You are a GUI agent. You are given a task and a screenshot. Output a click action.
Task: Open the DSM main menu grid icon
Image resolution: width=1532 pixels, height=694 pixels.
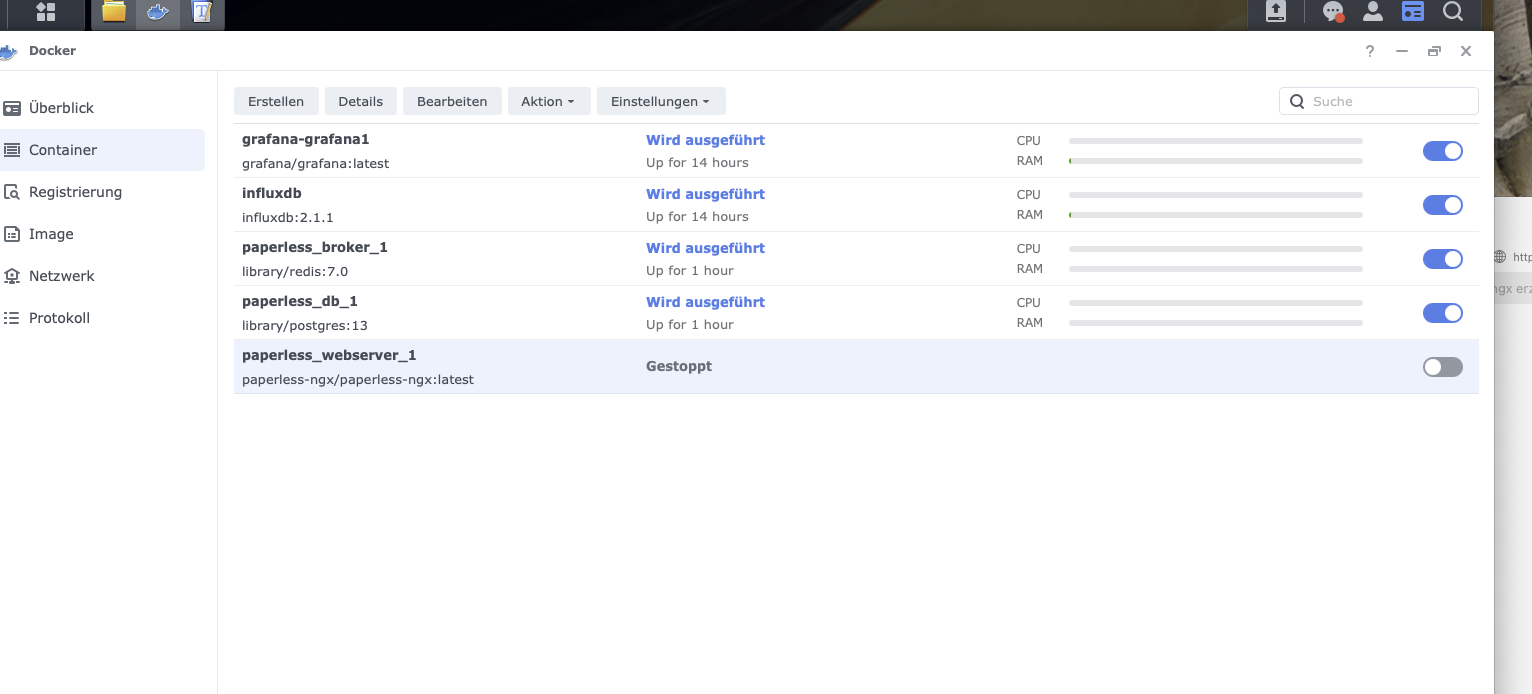(45, 13)
